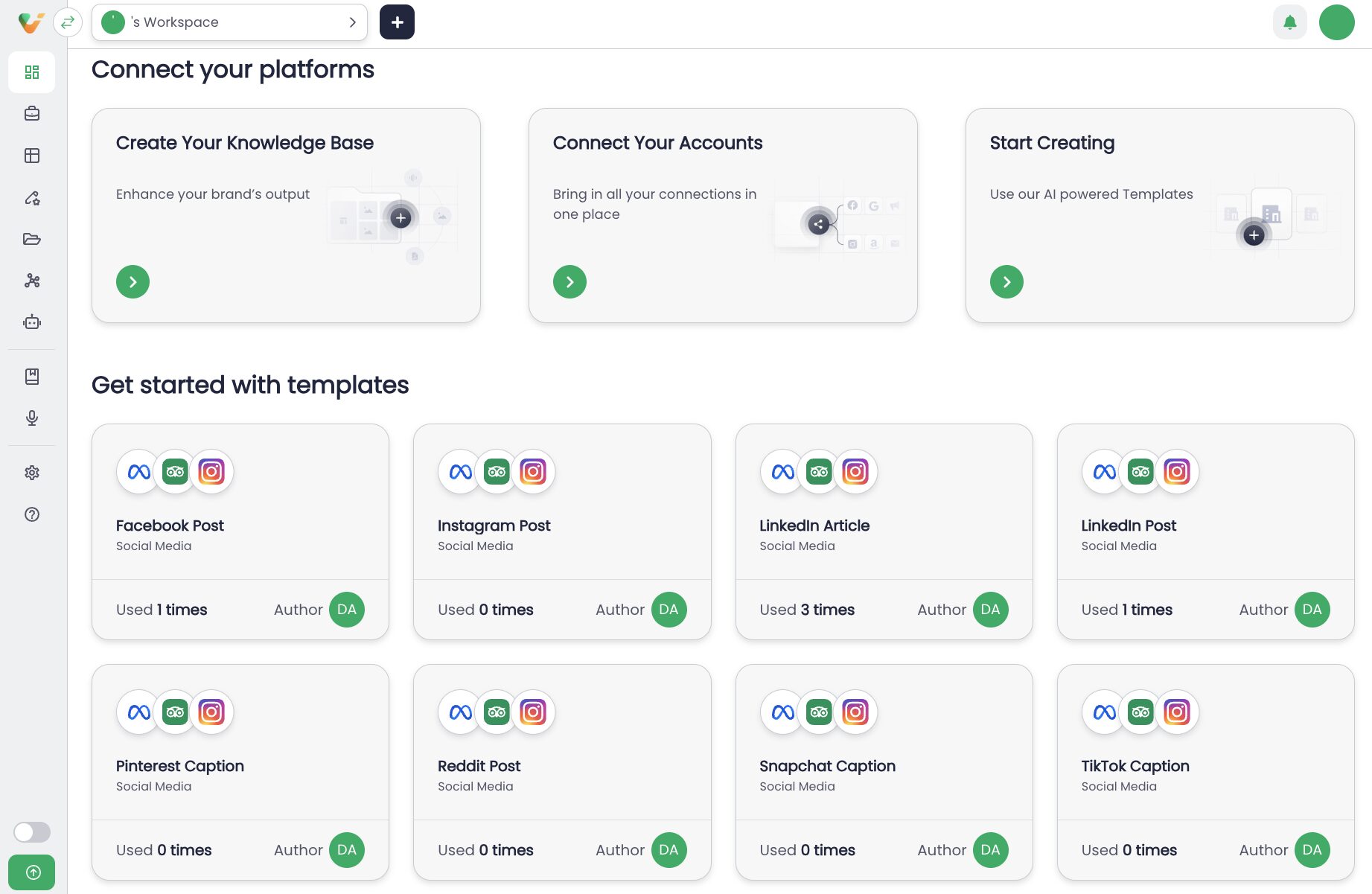Click the Start Creating arrow button

pyautogui.click(x=1006, y=282)
